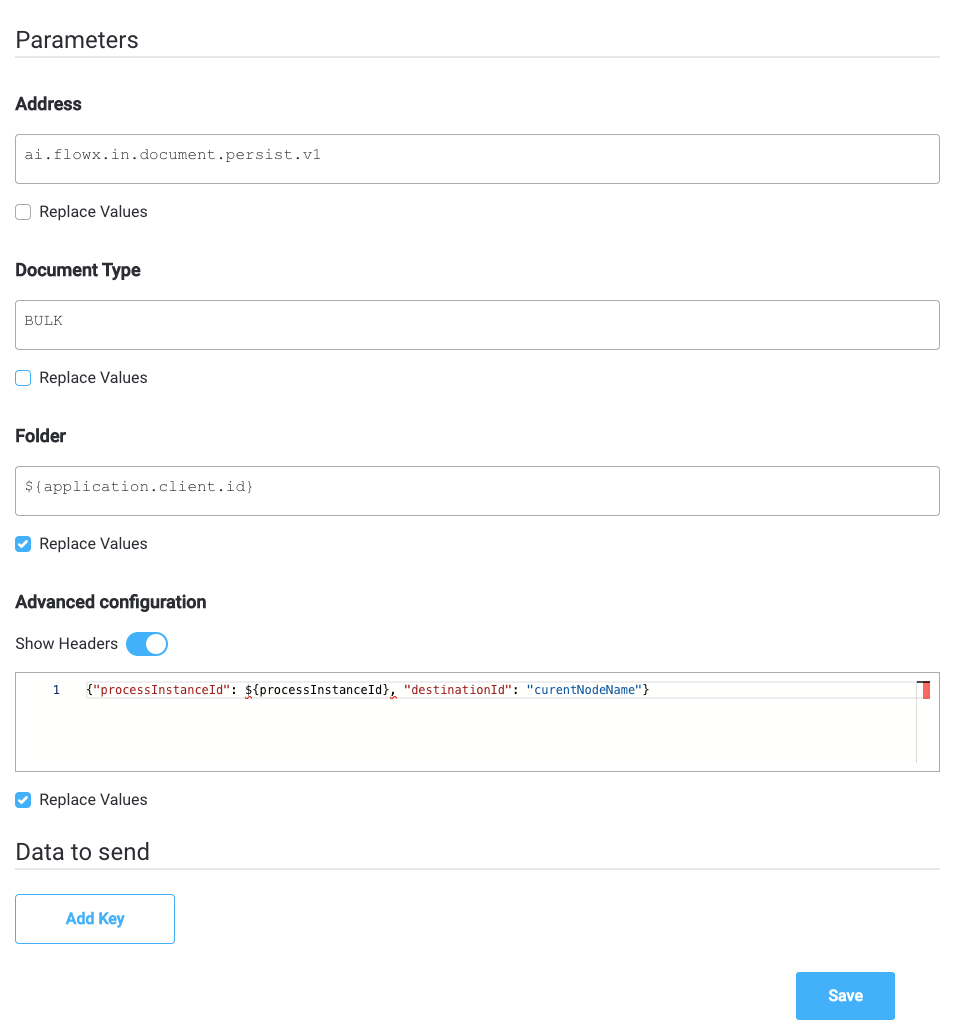Click the Folder field with application.client.id
Image resolution: width=964 pixels, height=1036 pixels.
(477, 491)
